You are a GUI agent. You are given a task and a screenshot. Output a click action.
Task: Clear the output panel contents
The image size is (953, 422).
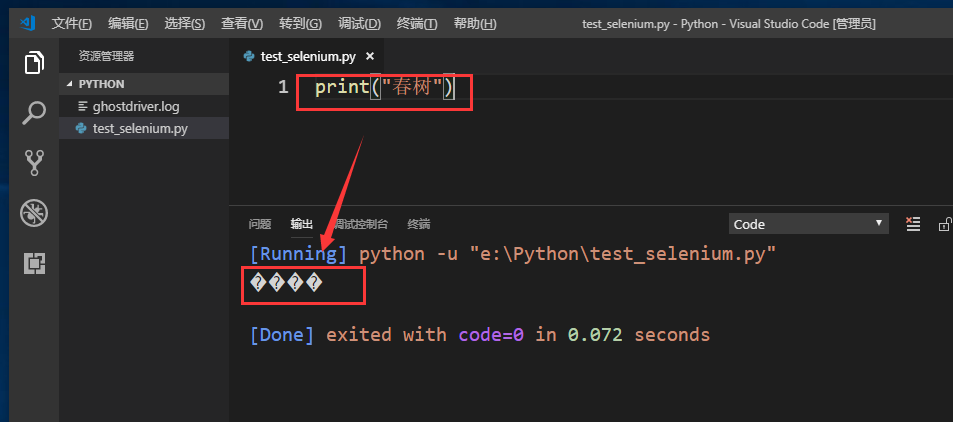pyautogui.click(x=912, y=224)
